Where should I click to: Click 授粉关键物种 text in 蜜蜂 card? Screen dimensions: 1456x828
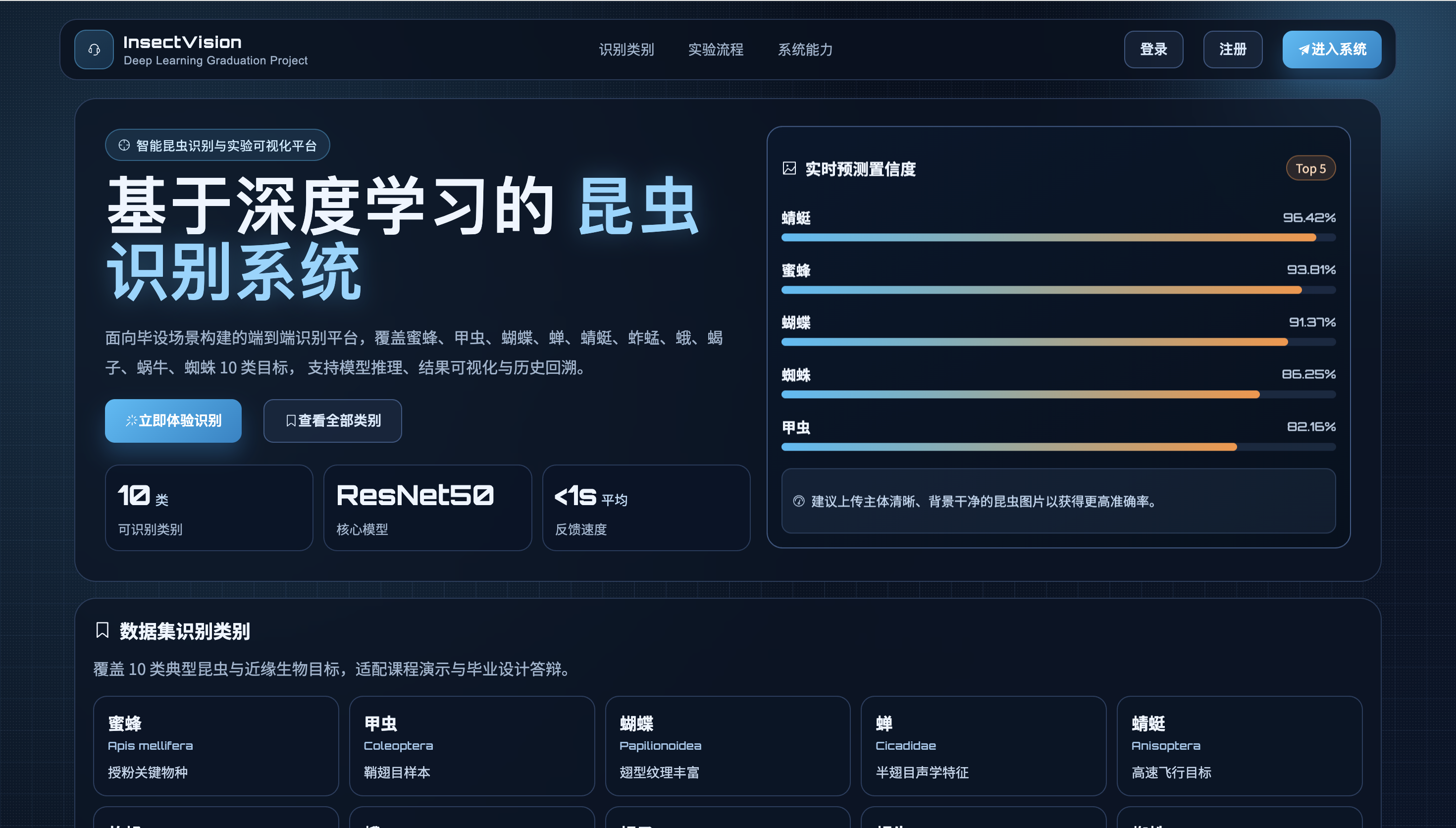[148, 772]
